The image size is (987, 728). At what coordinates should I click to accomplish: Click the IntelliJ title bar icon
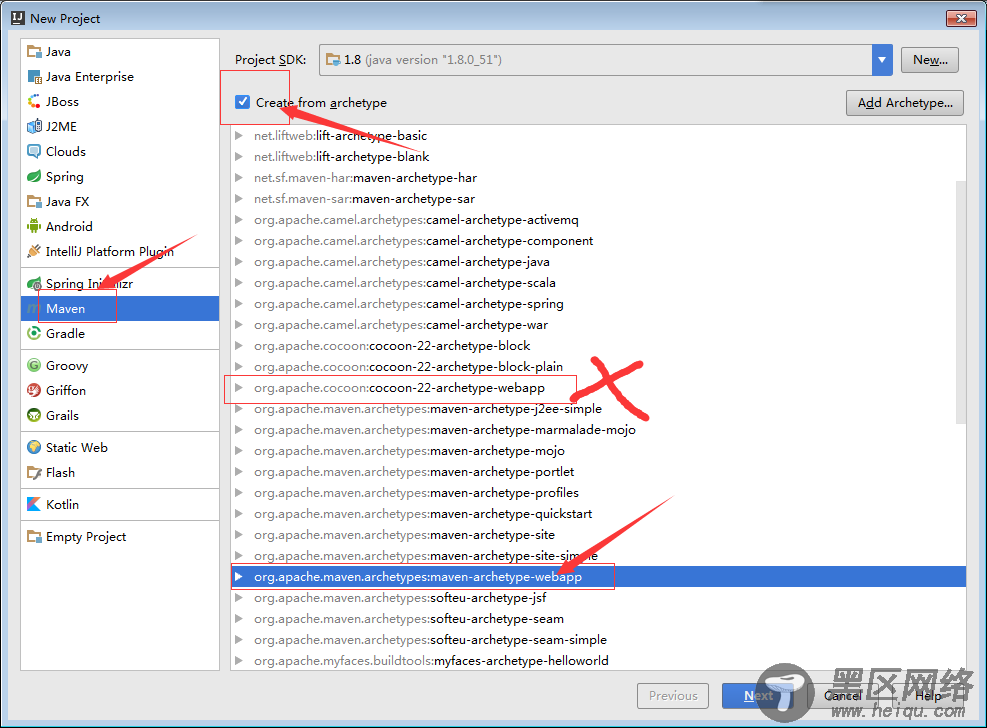[18, 18]
